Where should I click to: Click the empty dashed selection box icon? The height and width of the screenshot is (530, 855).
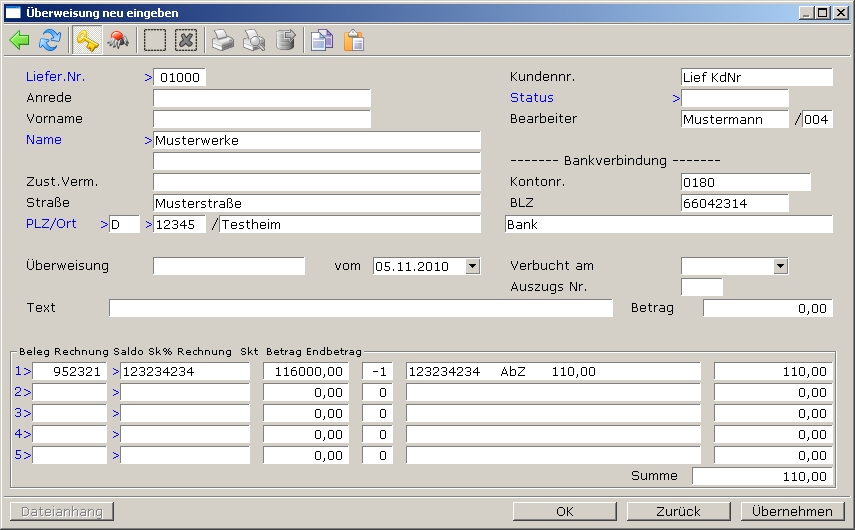coord(155,41)
